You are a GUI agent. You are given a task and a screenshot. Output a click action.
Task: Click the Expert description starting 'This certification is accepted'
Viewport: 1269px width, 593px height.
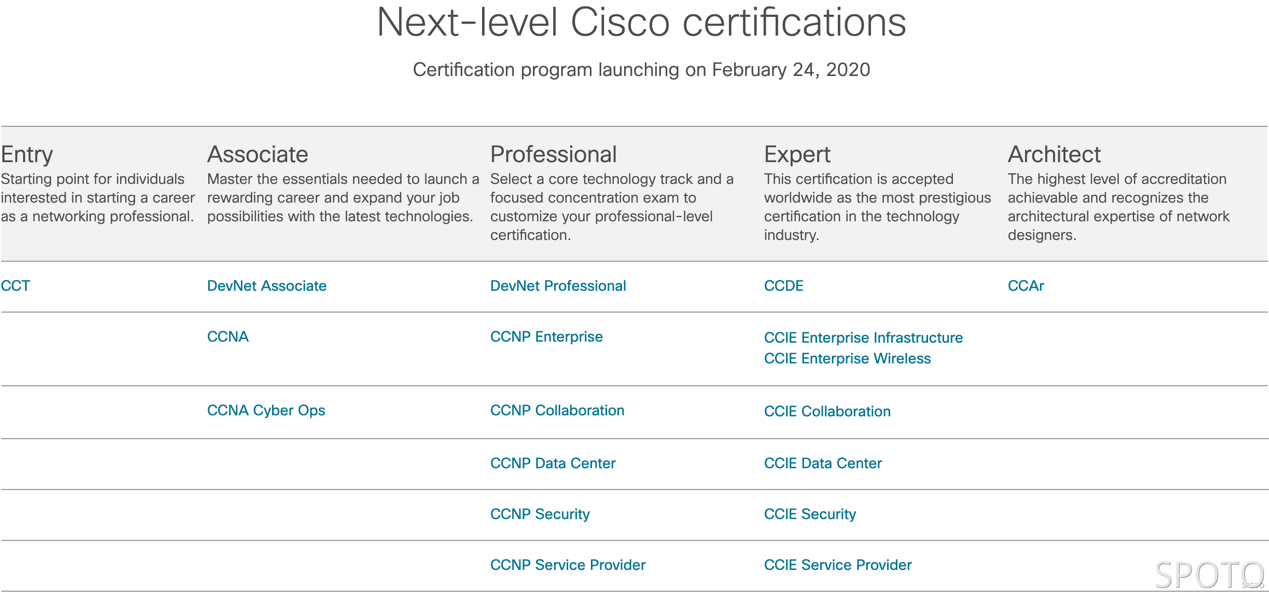pyautogui.click(x=878, y=207)
